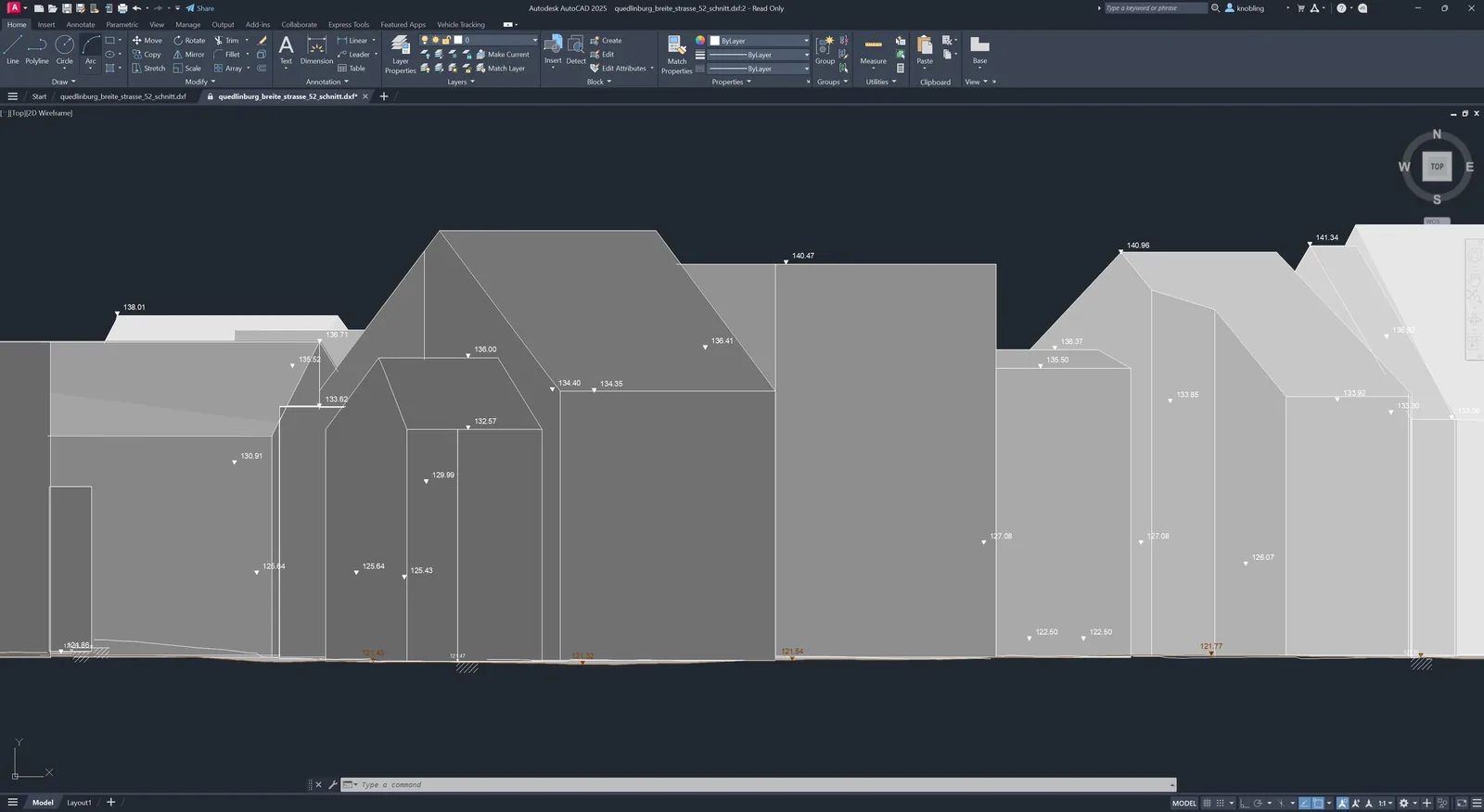Click the Move tool in Modify
This screenshot has height=812, width=1484.
147,41
